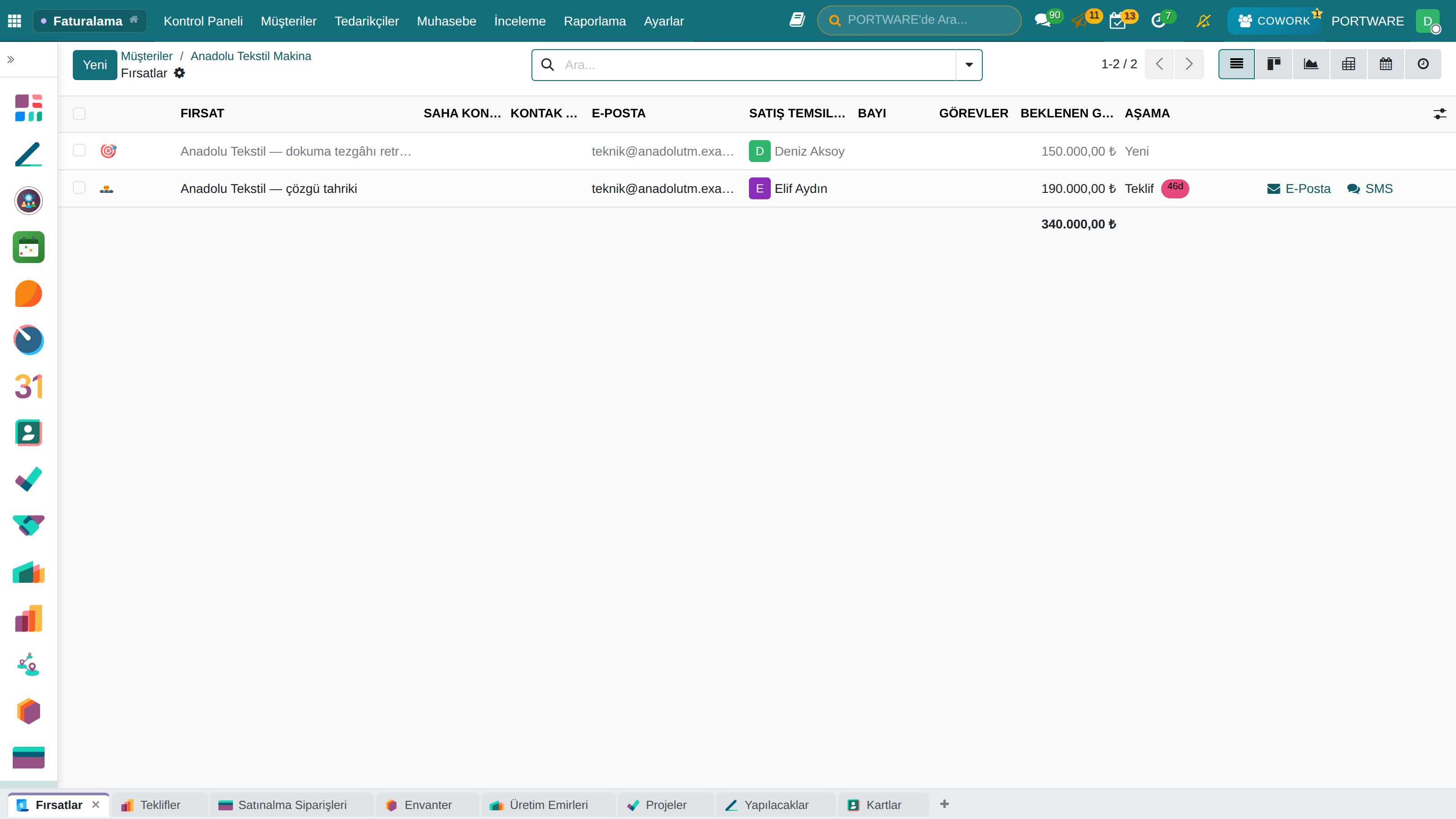Open the Raporlama menu
This screenshot has width=1456, height=819.
coord(595,21)
